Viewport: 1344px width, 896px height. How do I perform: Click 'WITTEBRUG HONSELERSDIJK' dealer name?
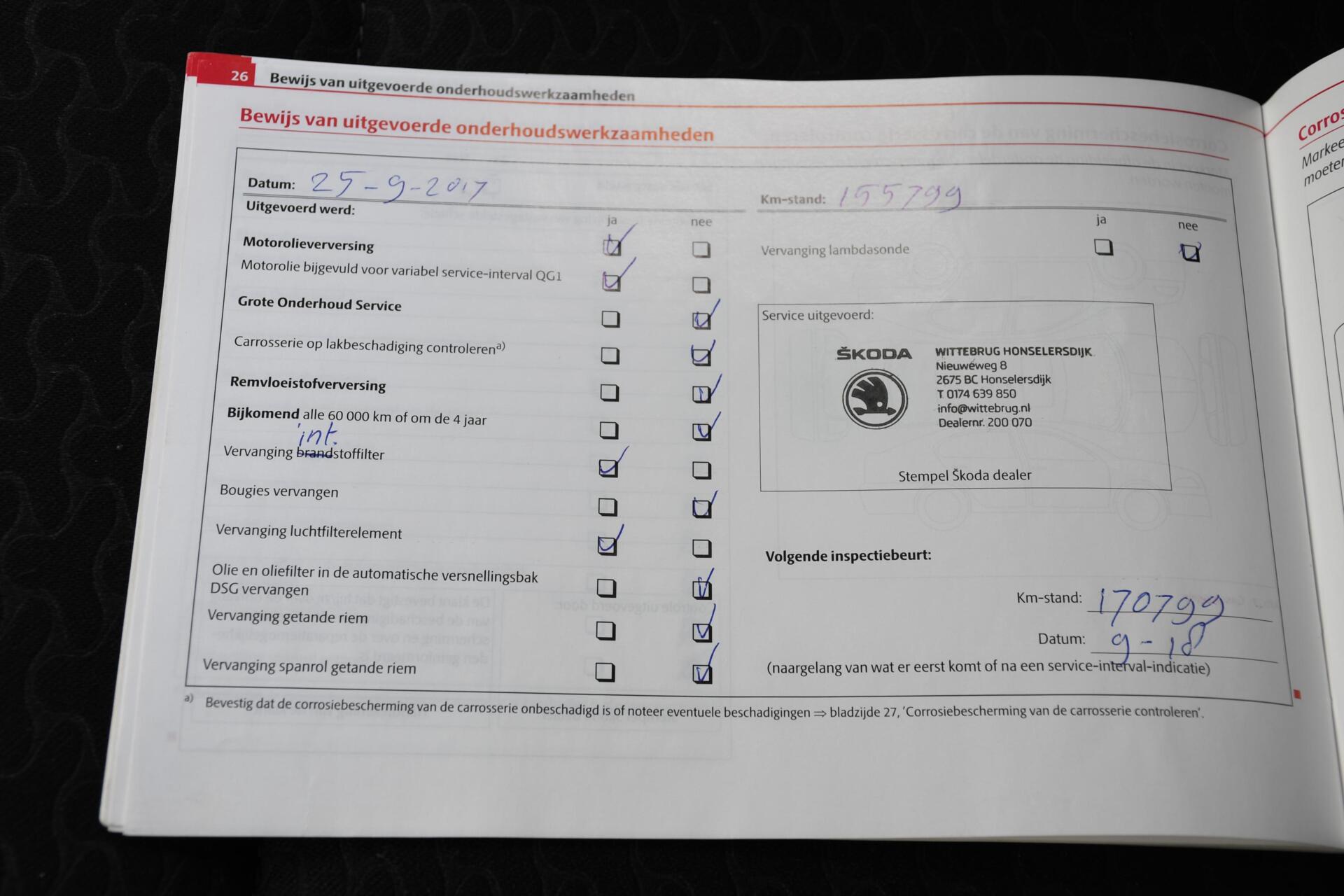point(1014,351)
